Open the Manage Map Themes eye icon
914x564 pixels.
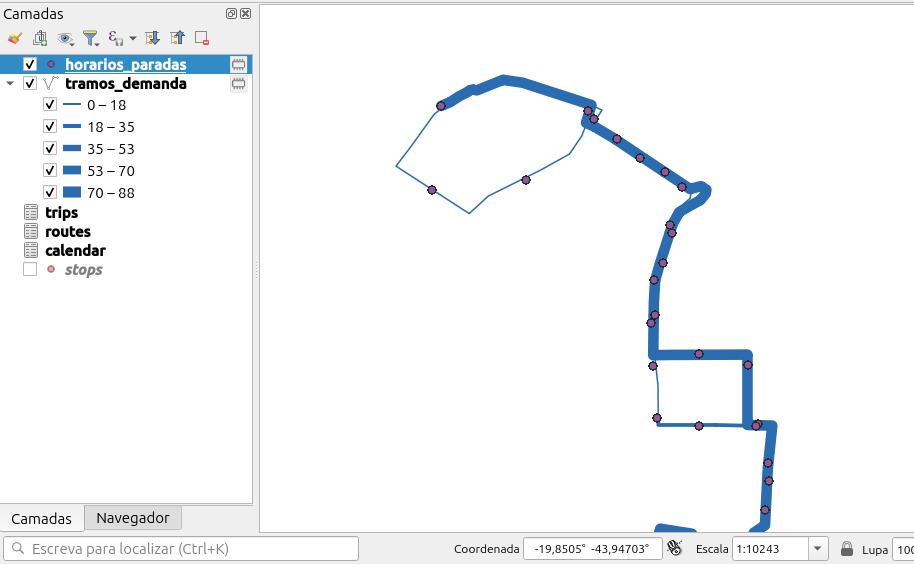[x=65, y=38]
